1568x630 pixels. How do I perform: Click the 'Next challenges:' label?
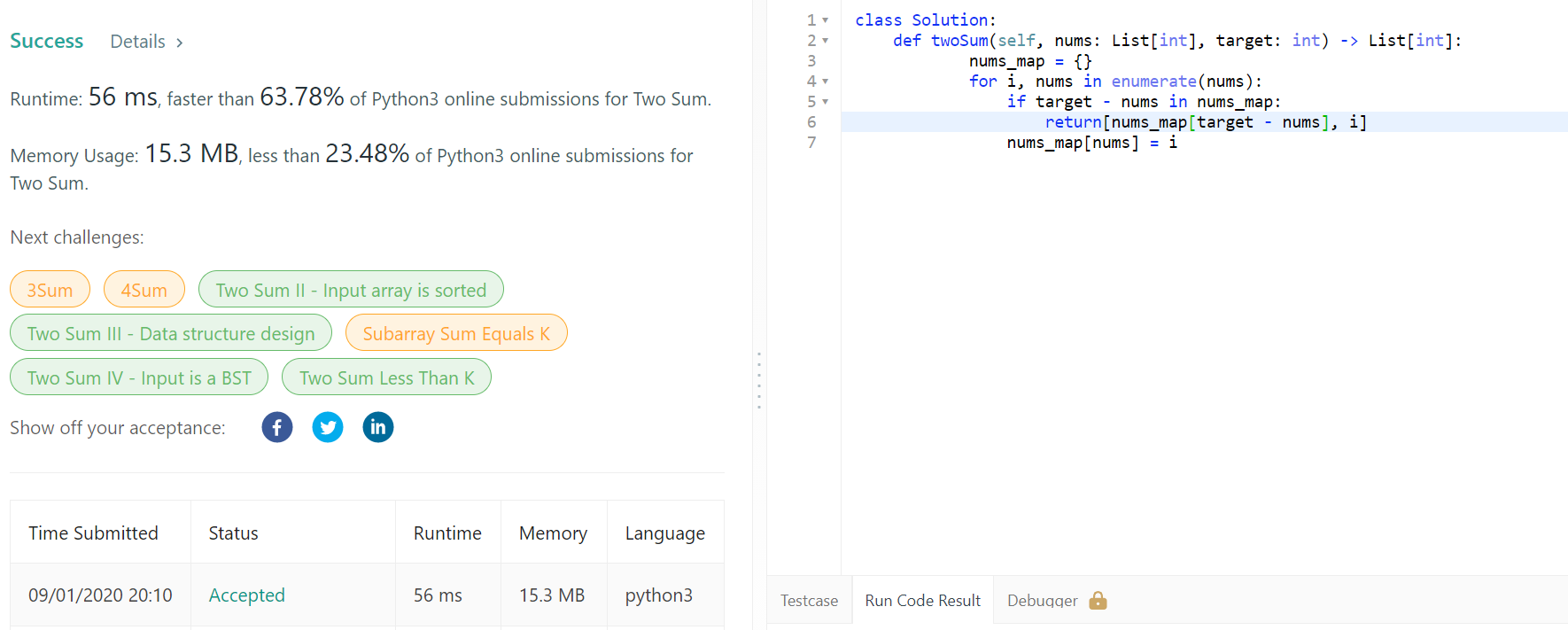click(77, 237)
